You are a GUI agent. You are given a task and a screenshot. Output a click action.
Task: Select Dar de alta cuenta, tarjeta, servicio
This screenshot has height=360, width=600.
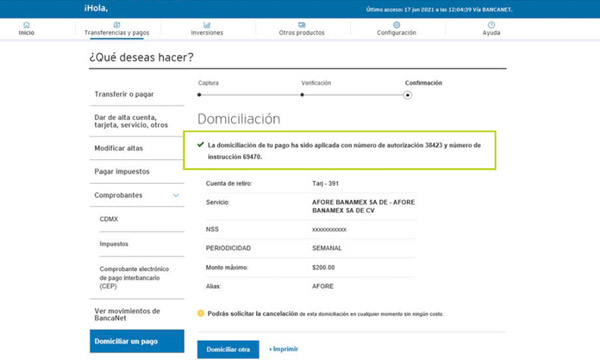pyautogui.click(x=131, y=121)
